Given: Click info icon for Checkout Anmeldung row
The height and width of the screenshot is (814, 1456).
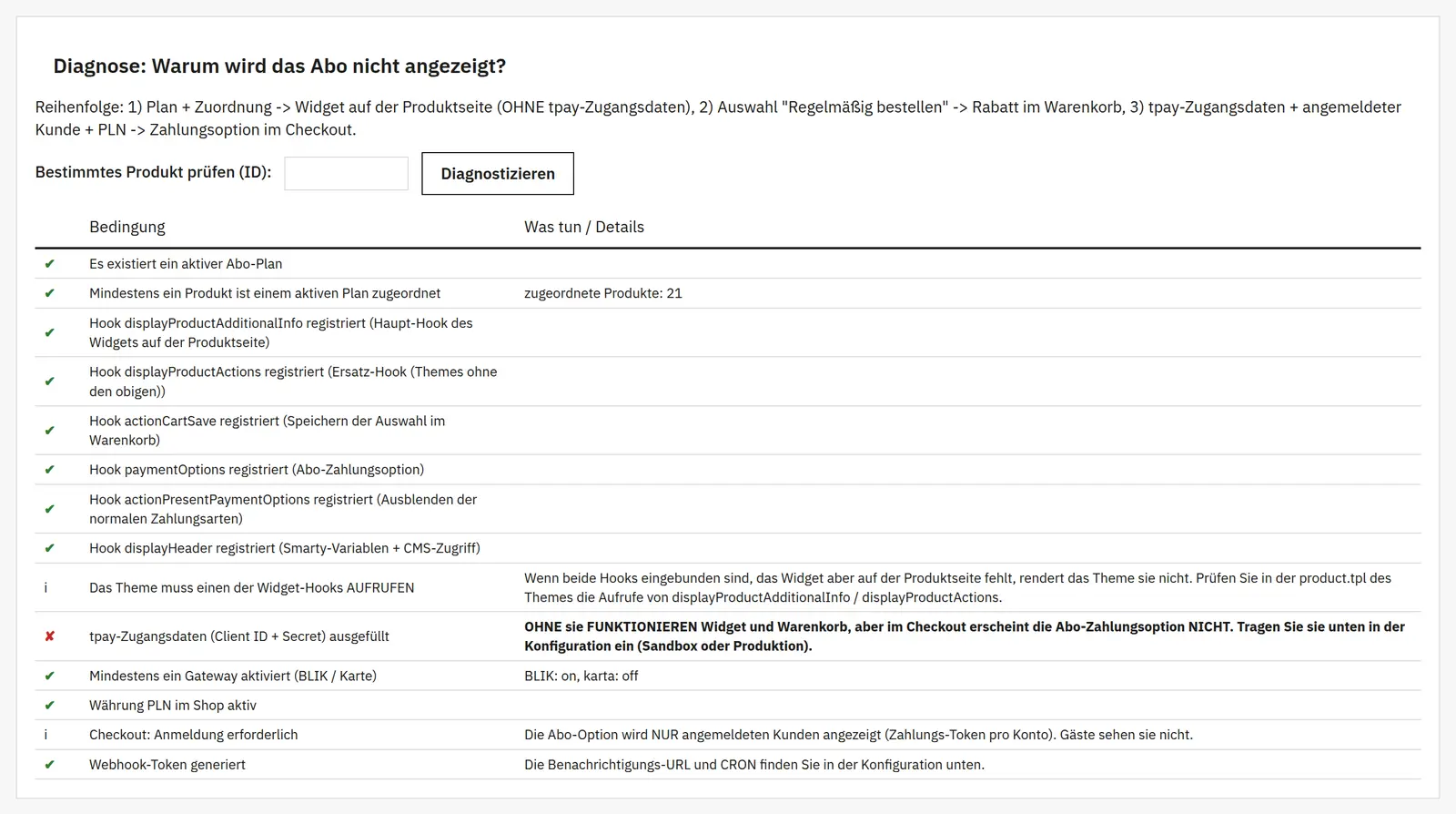Looking at the screenshot, I should pos(45,735).
